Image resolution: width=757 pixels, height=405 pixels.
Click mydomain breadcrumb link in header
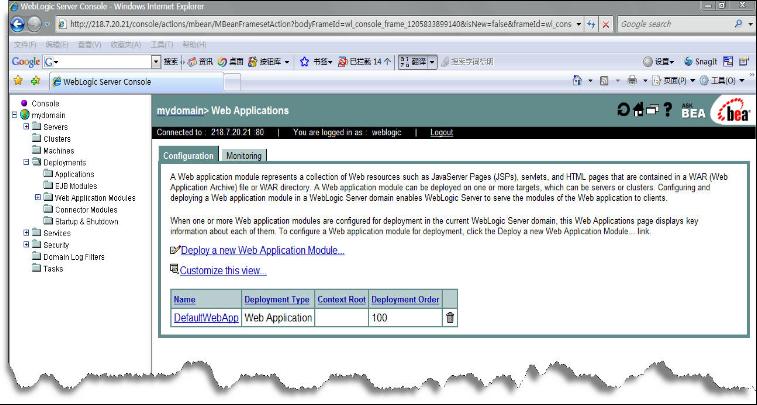point(180,111)
